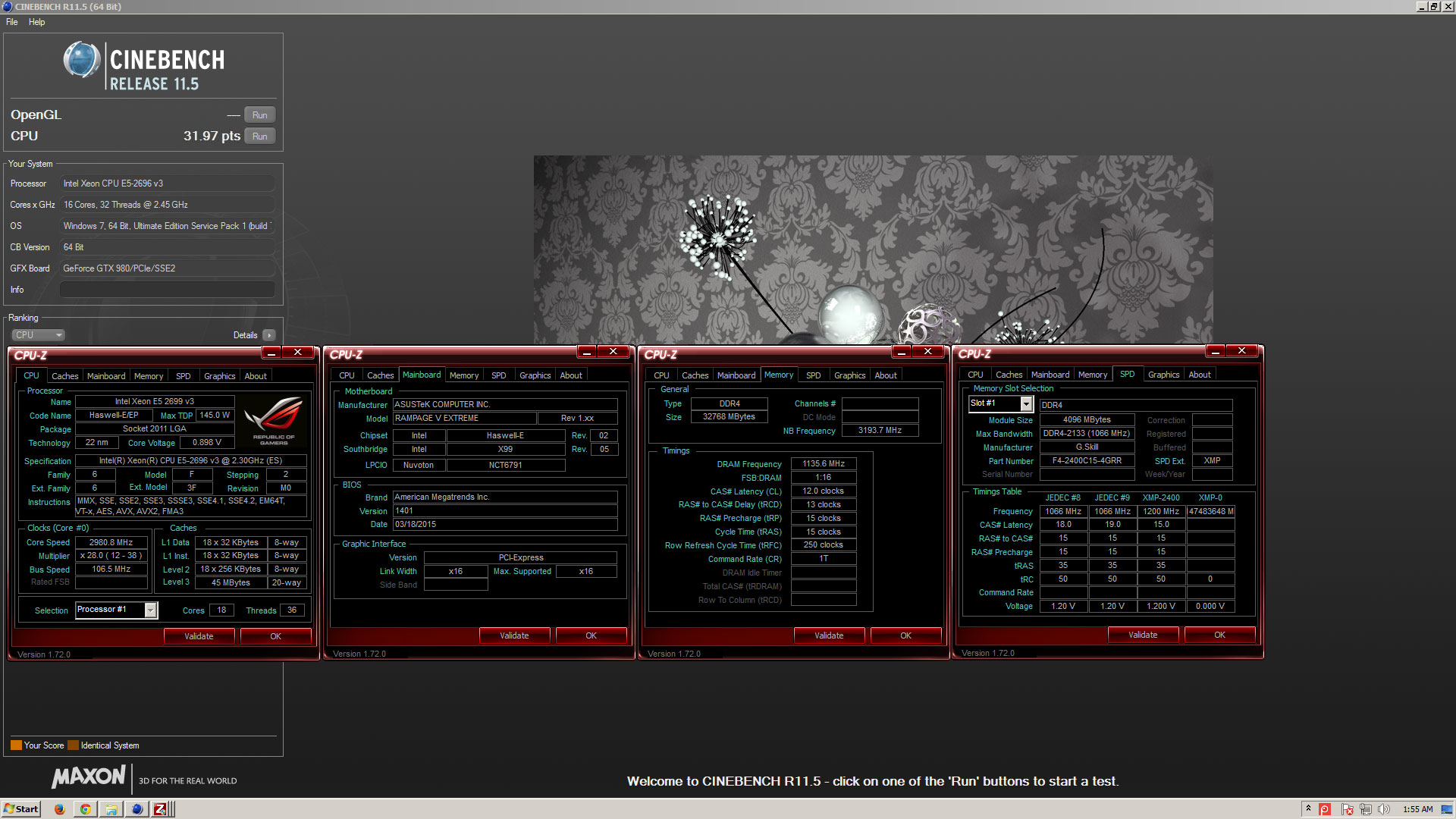Open Mainboard tab in Memory CPU-Z window

click(x=736, y=375)
